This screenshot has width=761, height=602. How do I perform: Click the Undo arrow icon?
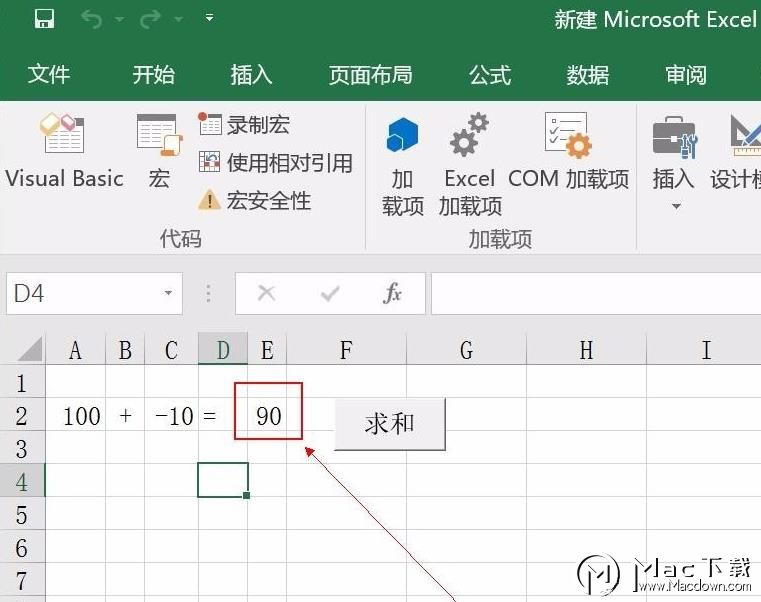(x=92, y=19)
